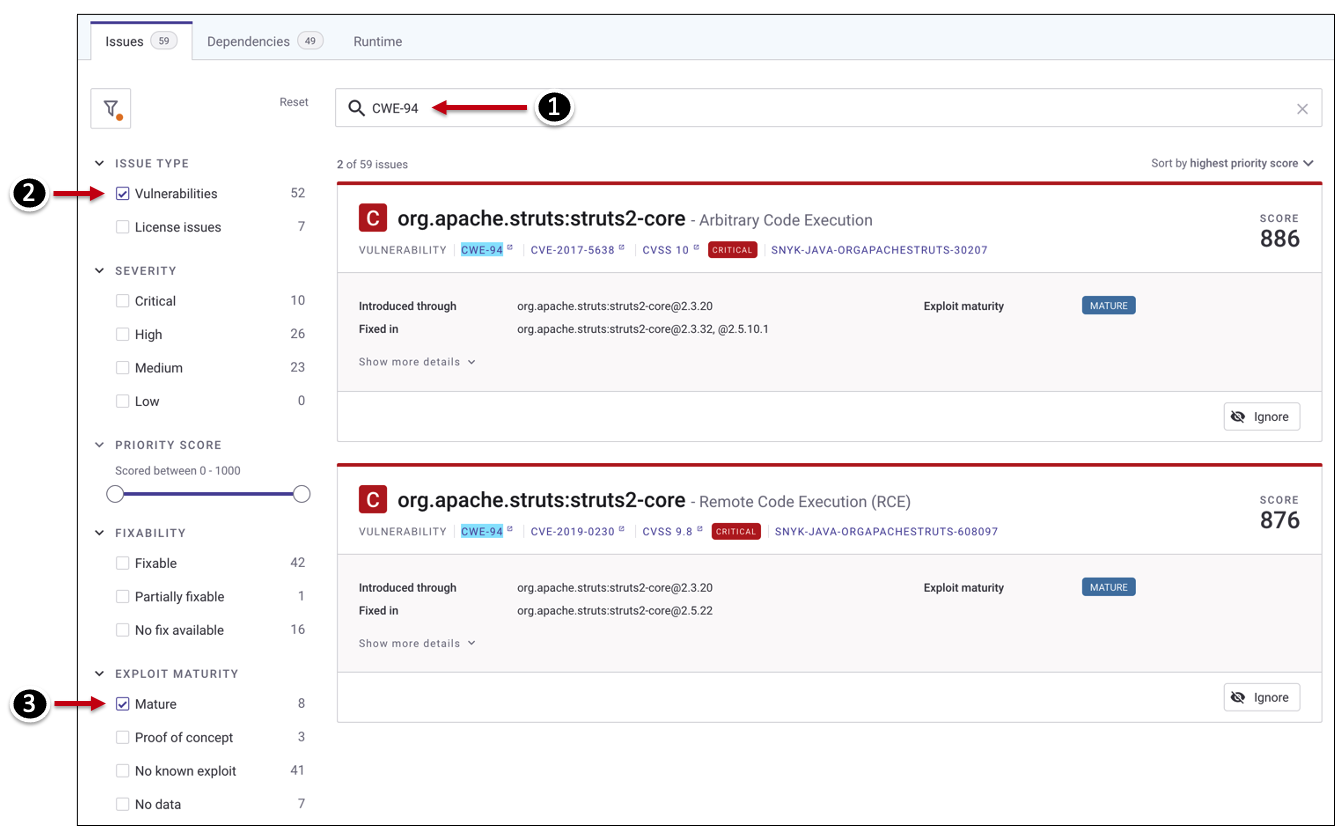Check the Proof of concept checkbox
Screen dimensions: 1338x833
(122, 737)
